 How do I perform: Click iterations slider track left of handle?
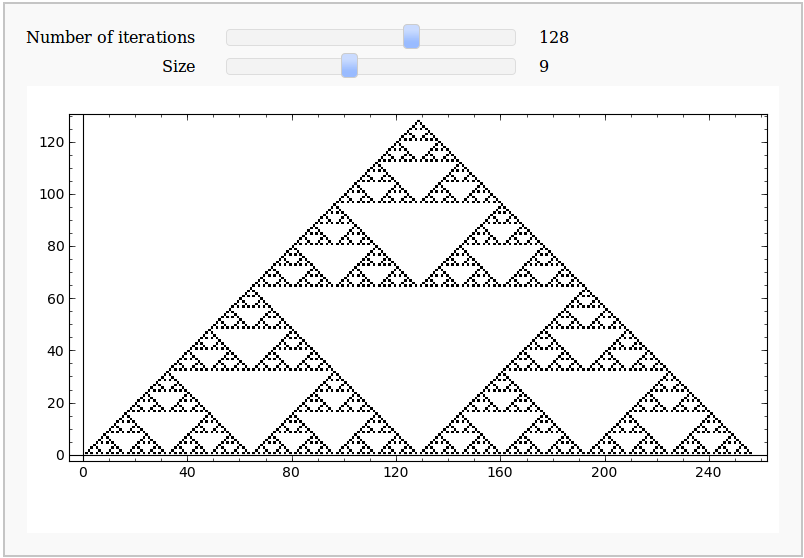(x=310, y=37)
